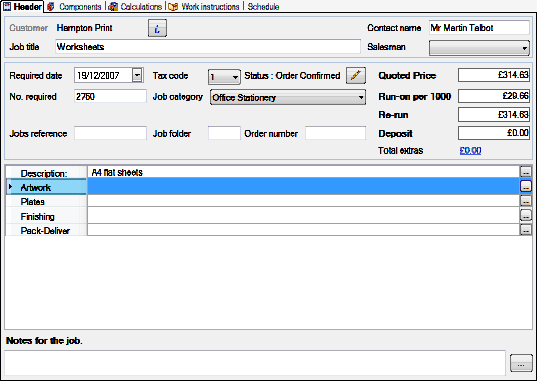The height and width of the screenshot is (381, 537).
Task: Open customer info via the blue 'i' button
Action: click(157, 28)
